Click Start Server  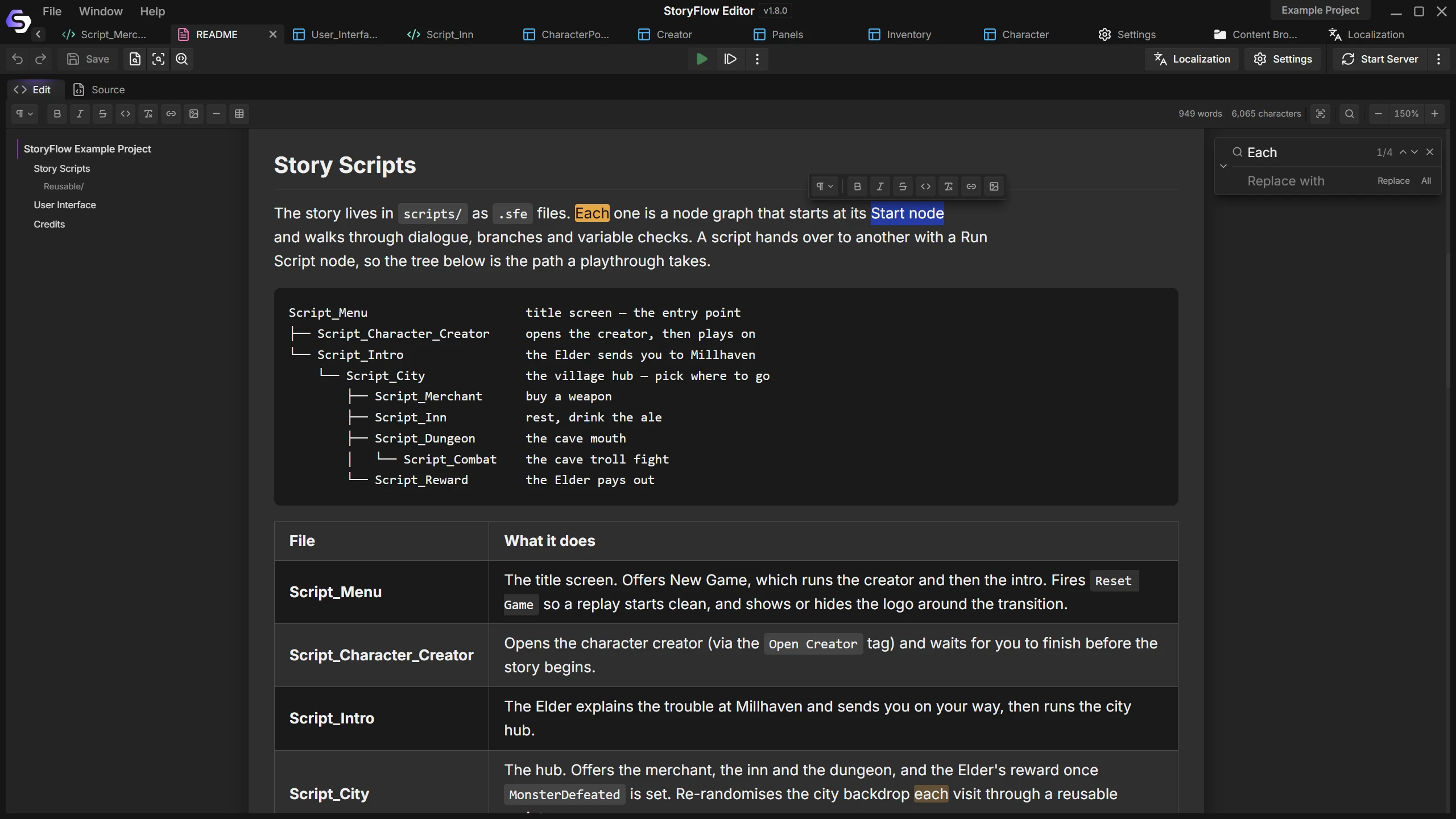[1380, 59]
